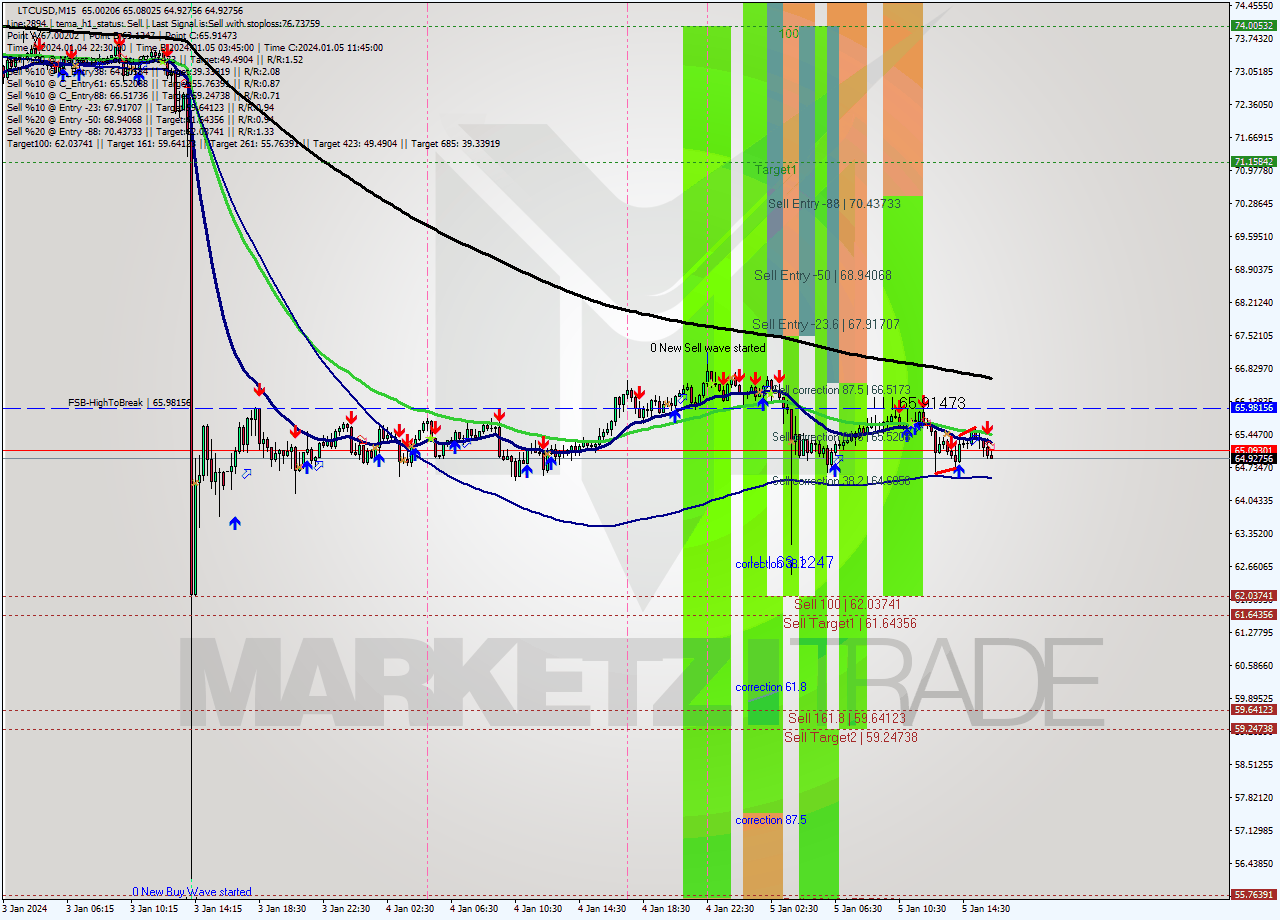Click the '0 New Buy Wave started' annotation

pos(192,892)
